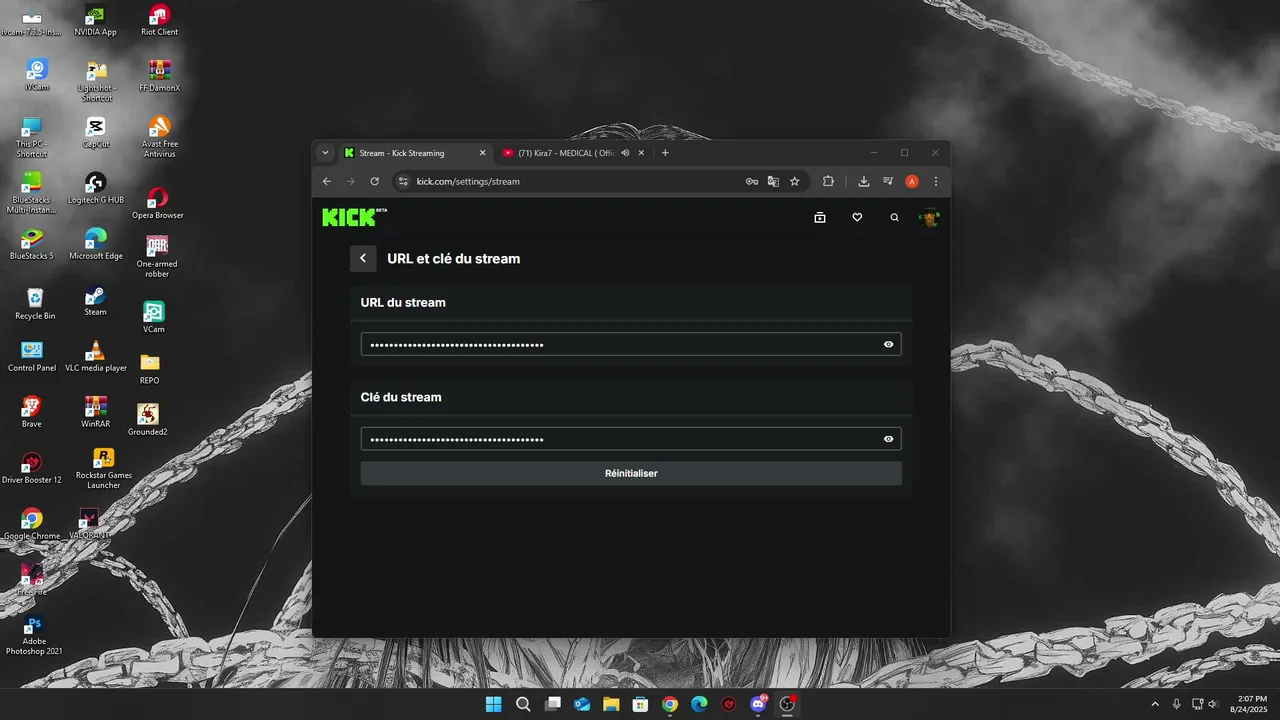Open a new Chrome tab
This screenshot has height=720, width=1280.
tap(665, 153)
